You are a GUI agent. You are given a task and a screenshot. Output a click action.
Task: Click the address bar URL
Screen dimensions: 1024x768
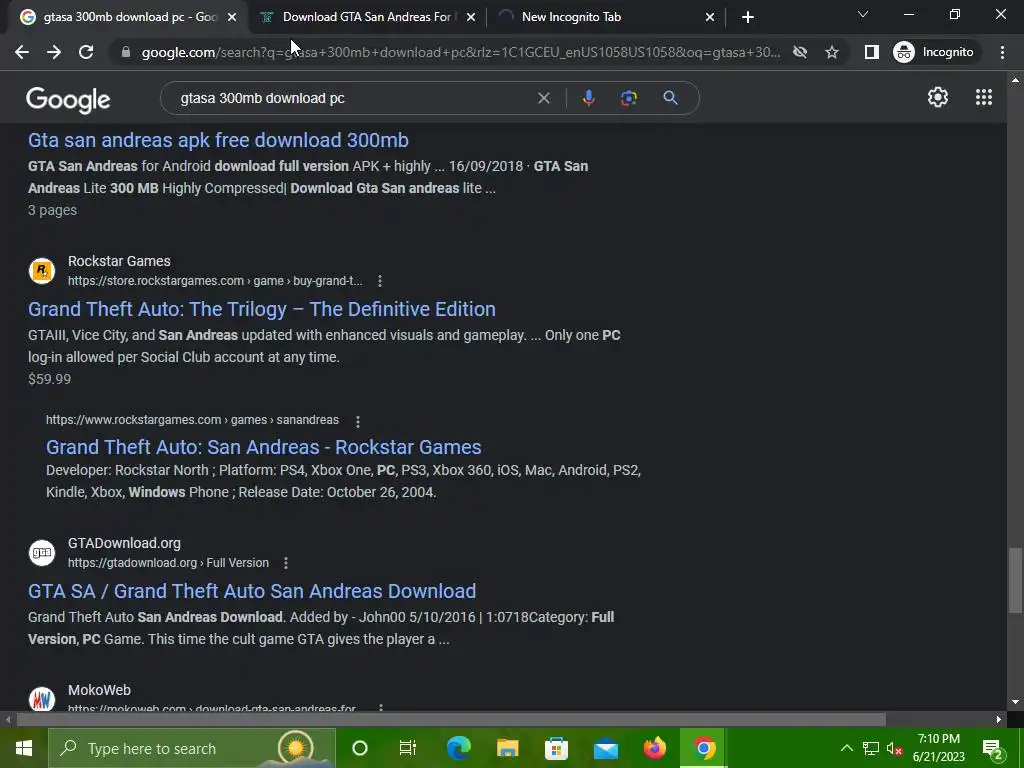pos(460,52)
